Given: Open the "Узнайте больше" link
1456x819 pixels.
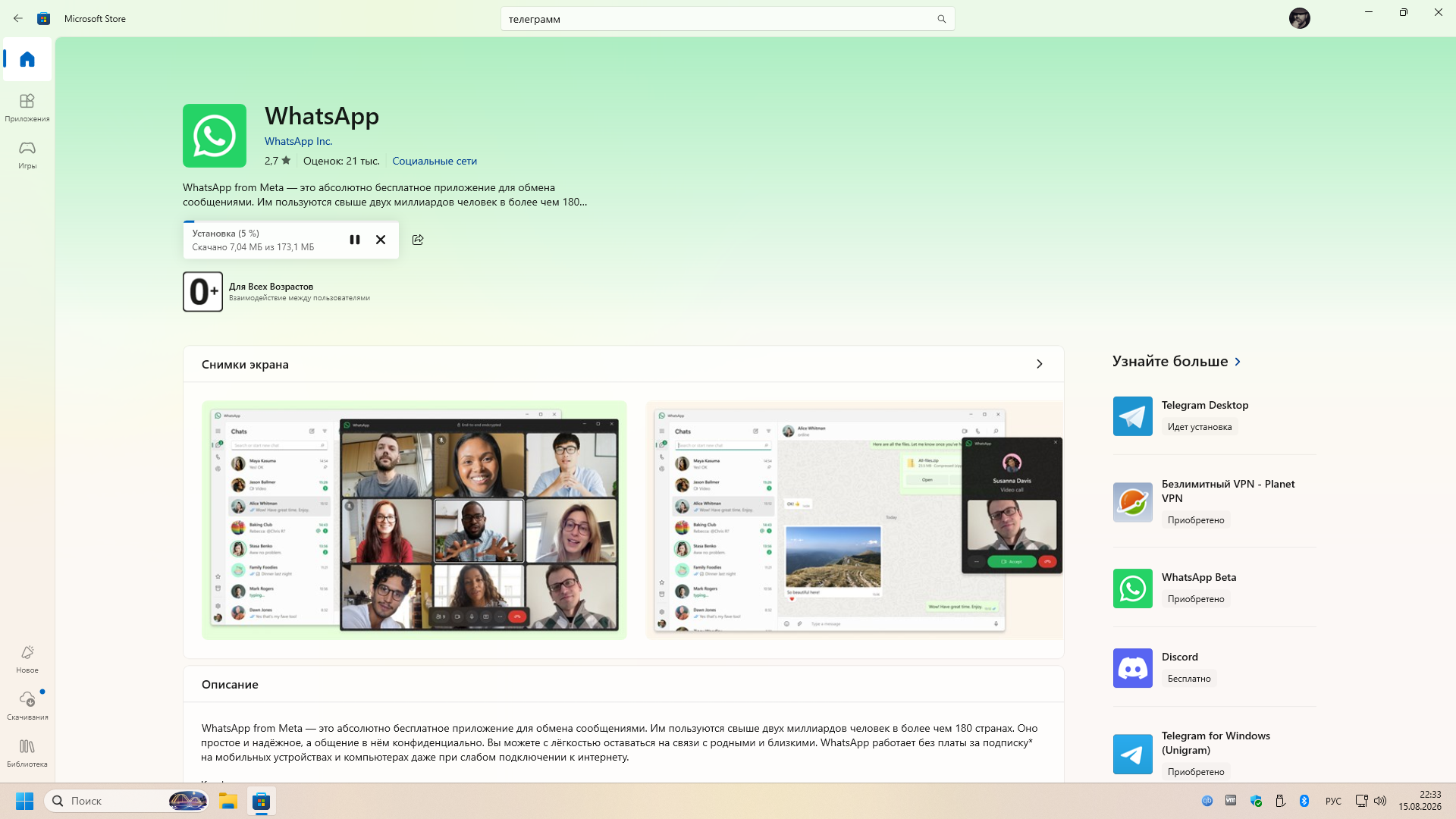Looking at the screenshot, I should pos(1170,361).
